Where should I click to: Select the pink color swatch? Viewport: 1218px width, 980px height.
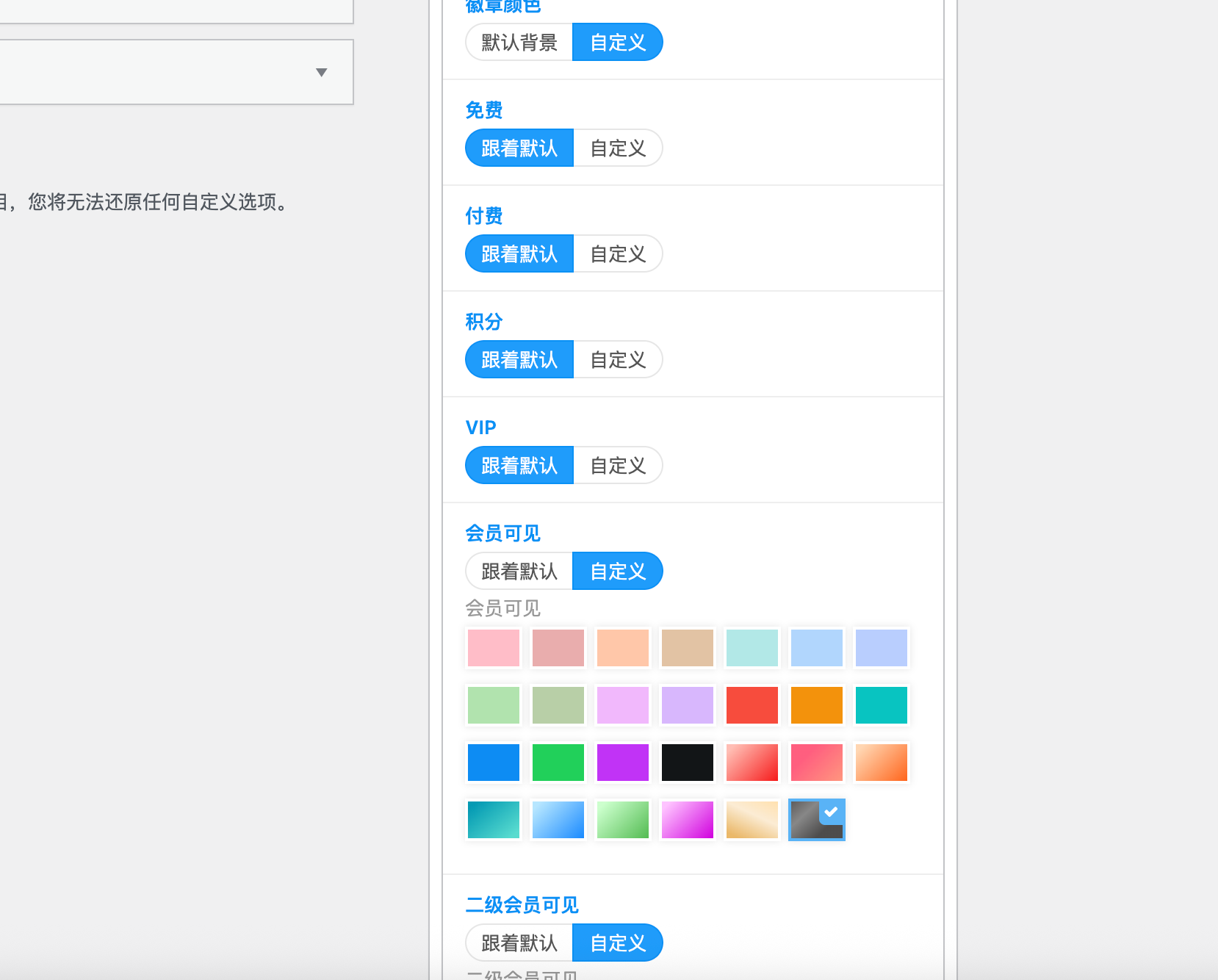[493, 648]
